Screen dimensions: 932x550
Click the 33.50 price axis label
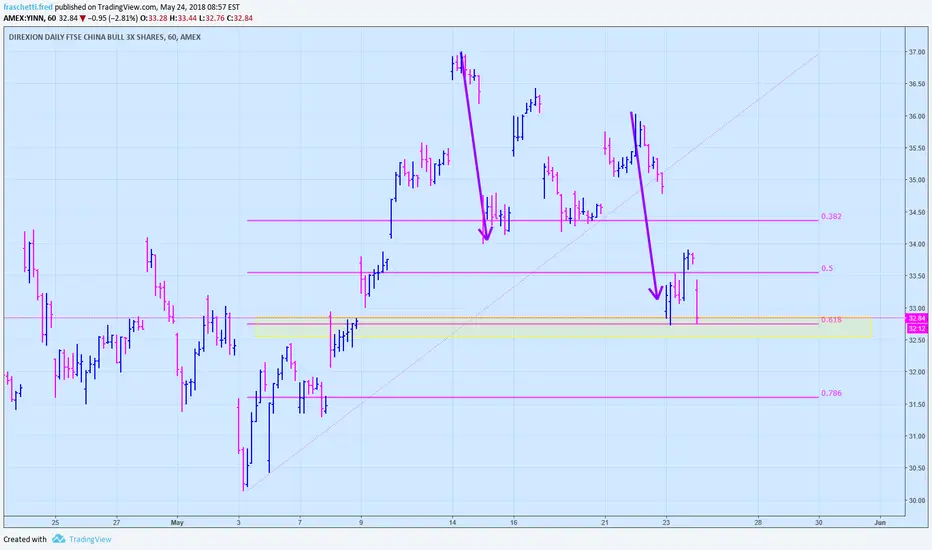[917, 276]
